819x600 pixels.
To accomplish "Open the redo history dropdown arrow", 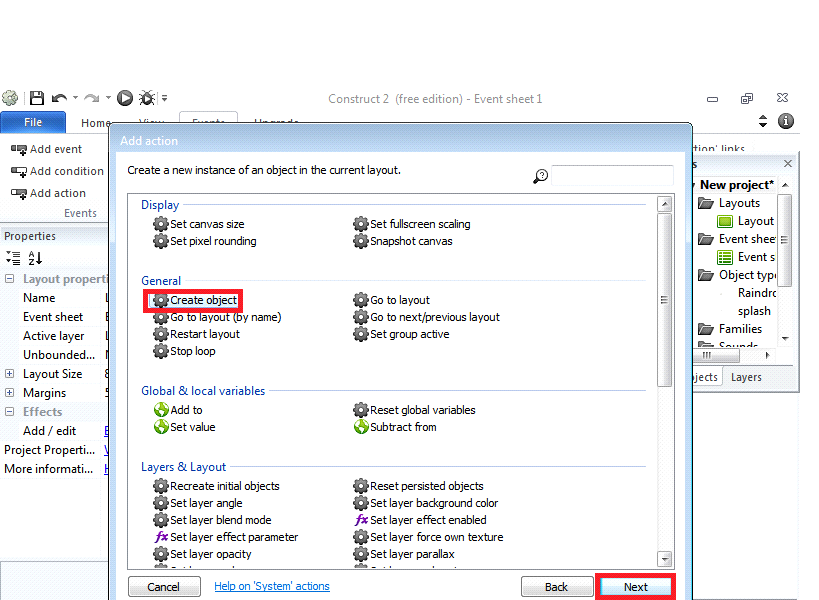I will coord(108,98).
